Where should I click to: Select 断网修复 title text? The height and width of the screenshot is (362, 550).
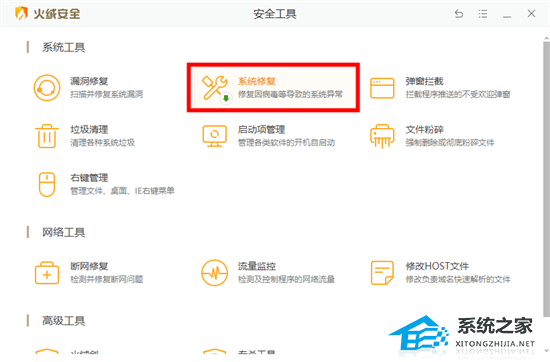click(89, 266)
